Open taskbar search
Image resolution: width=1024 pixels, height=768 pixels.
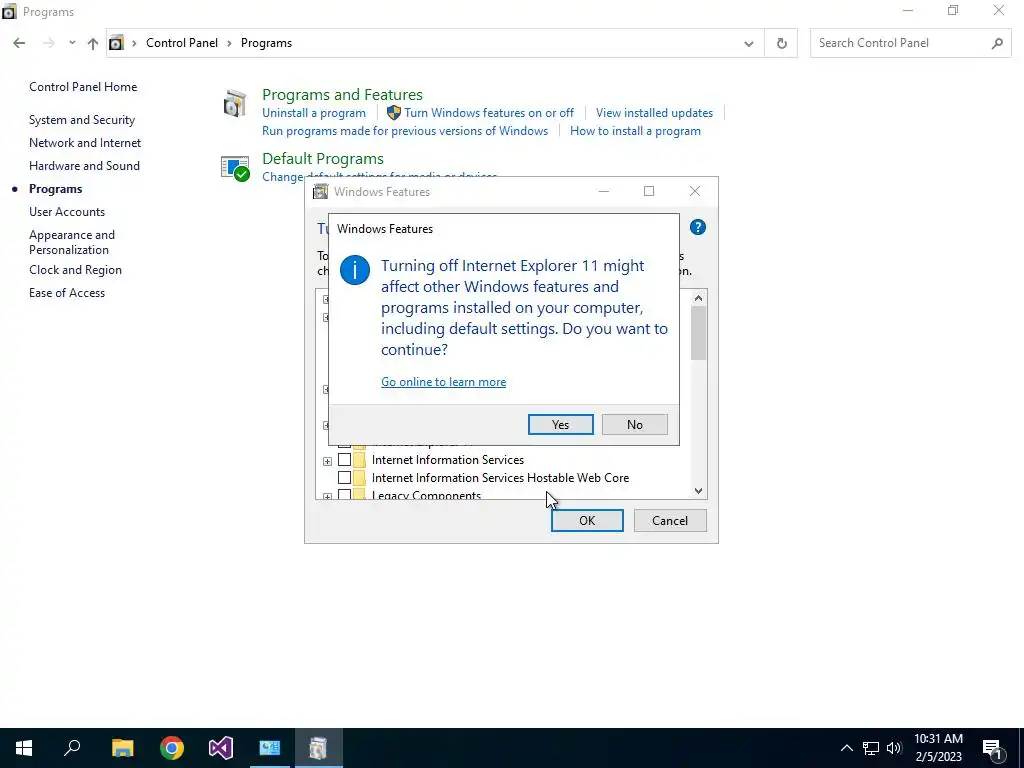point(72,748)
